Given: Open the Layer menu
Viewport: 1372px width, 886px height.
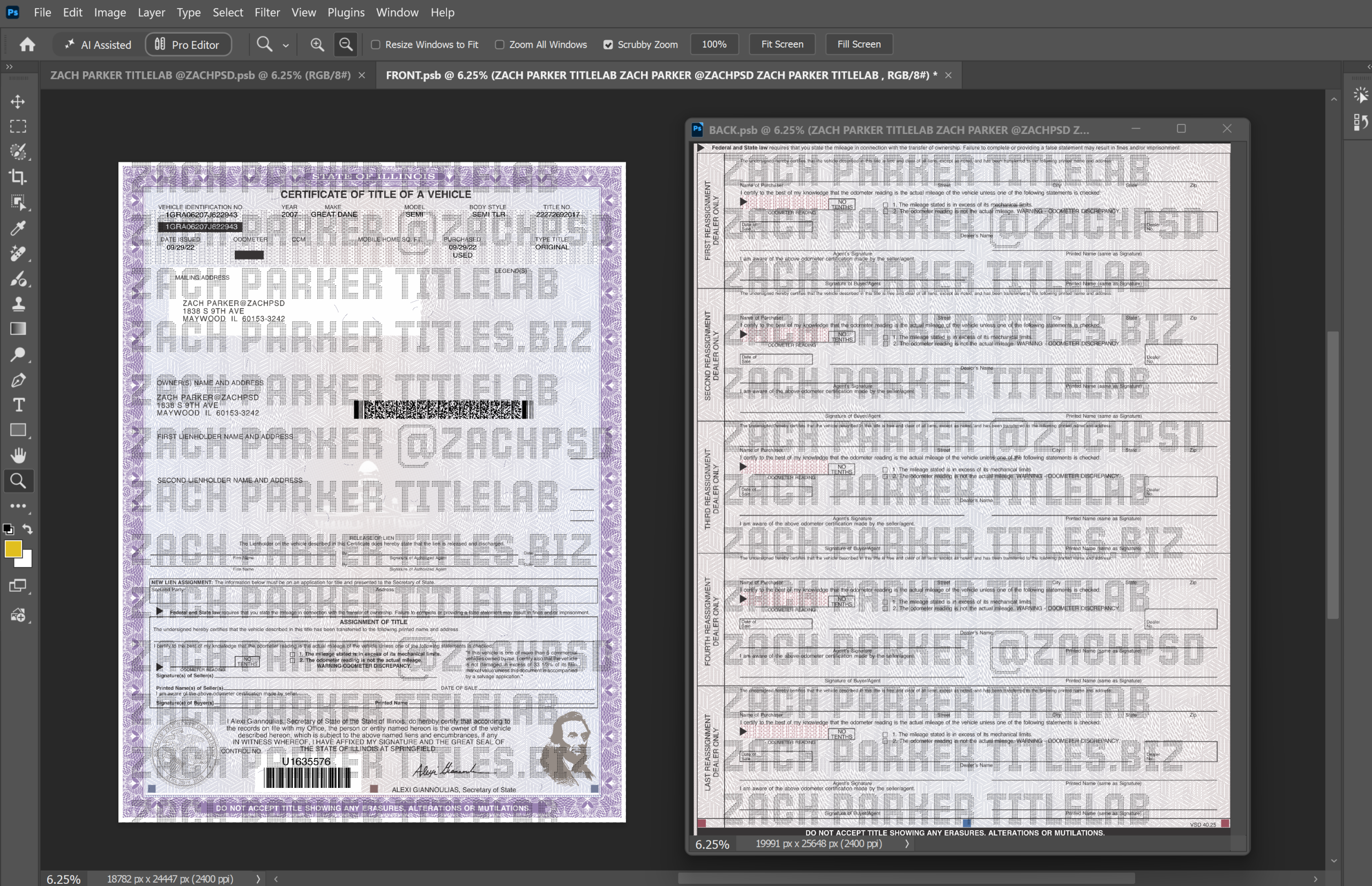Looking at the screenshot, I should [151, 12].
